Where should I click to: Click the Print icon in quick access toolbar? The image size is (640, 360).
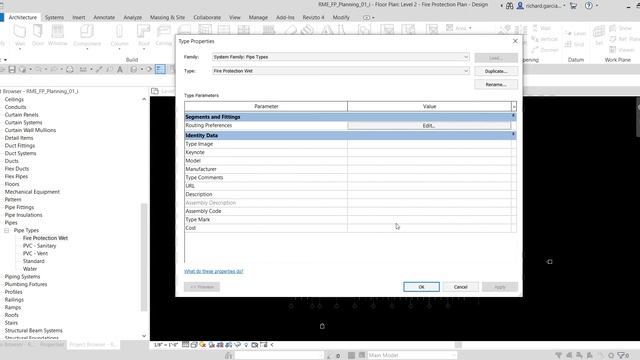tap(70, 70)
